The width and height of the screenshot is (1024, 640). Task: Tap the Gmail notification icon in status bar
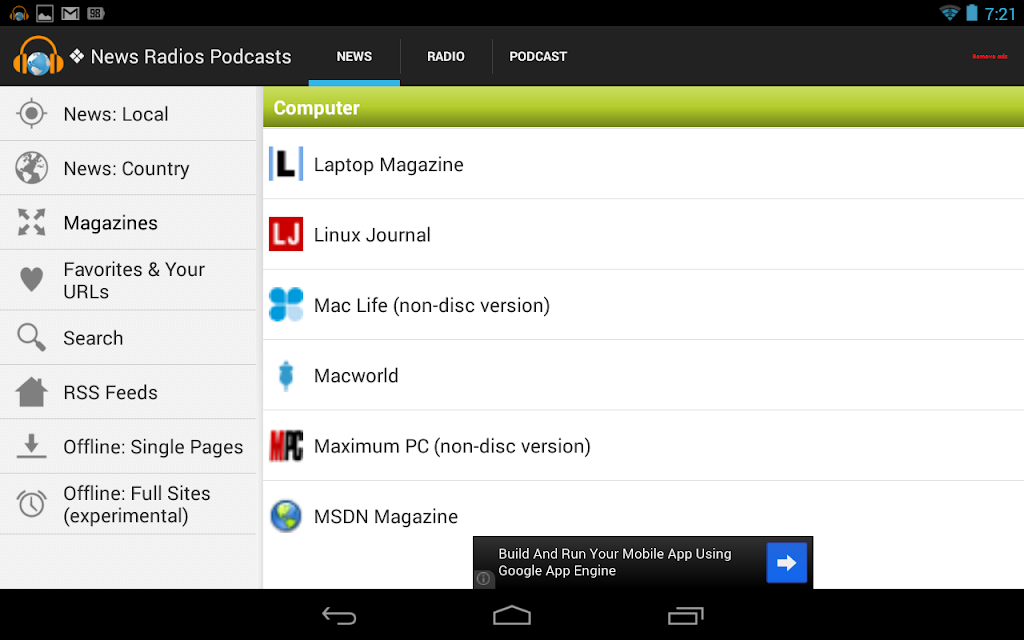pyautogui.click(x=71, y=13)
